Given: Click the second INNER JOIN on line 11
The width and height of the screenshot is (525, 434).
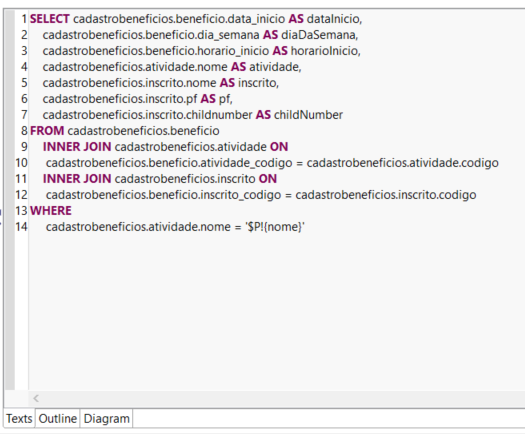Looking at the screenshot, I should pos(77,179).
